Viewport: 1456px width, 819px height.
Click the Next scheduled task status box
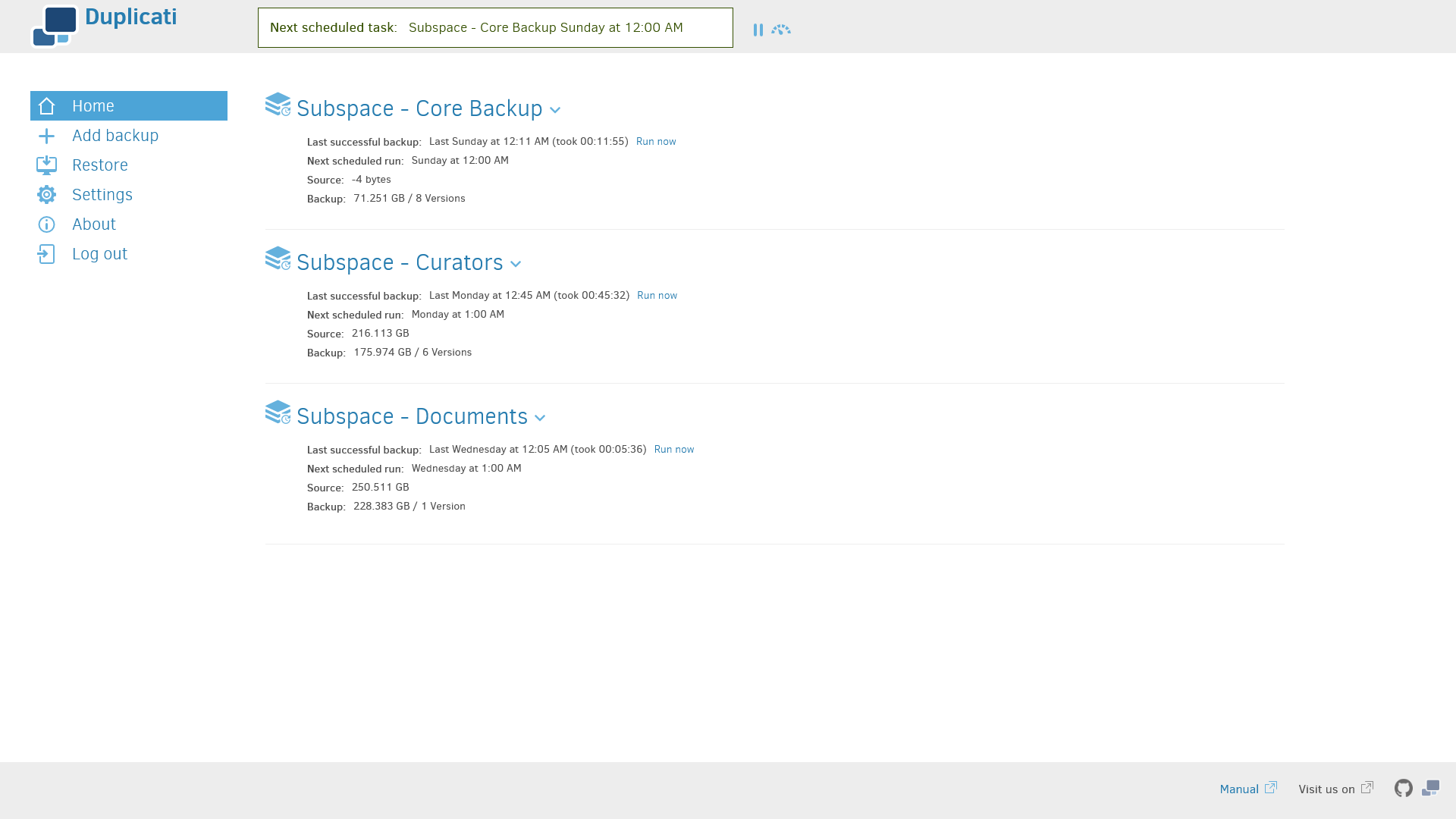495,28
